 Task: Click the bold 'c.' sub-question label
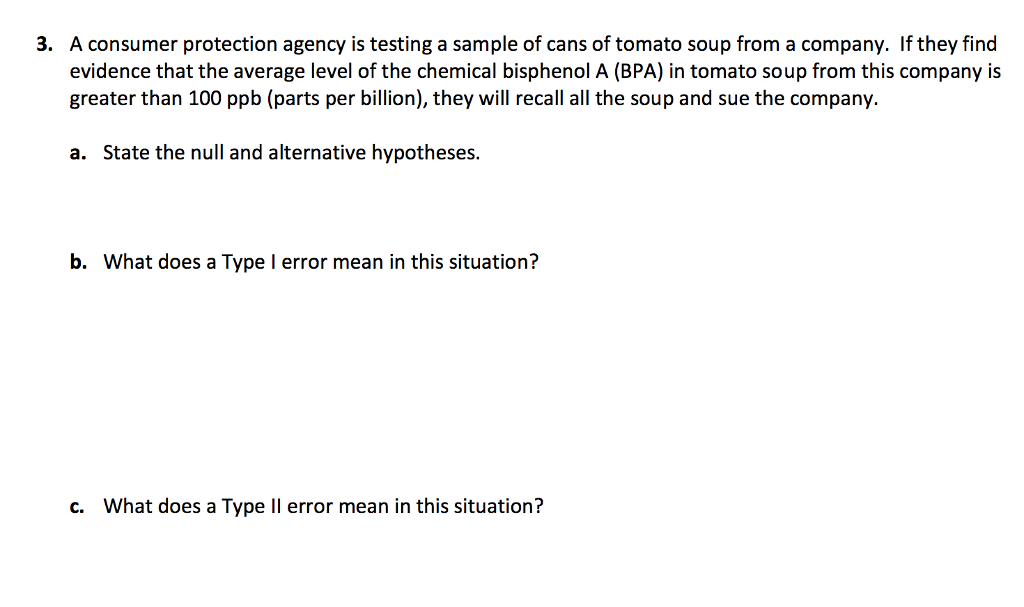77,506
